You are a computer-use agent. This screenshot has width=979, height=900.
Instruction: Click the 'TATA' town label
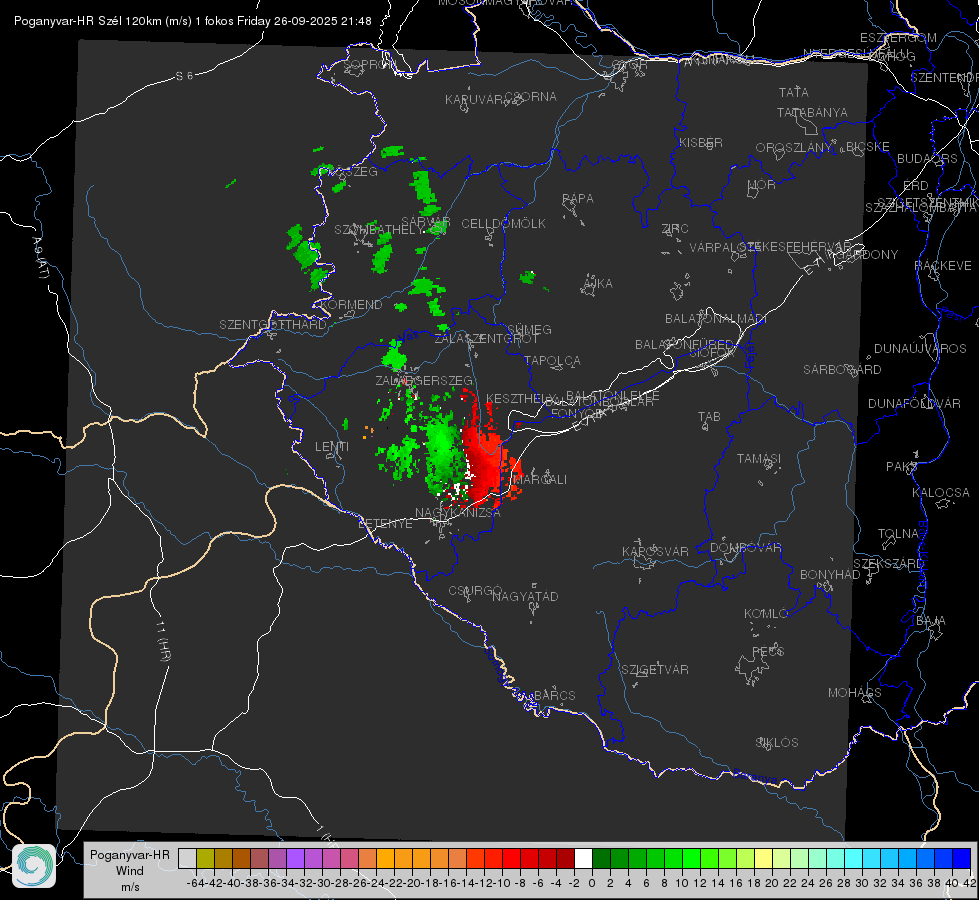794,92
